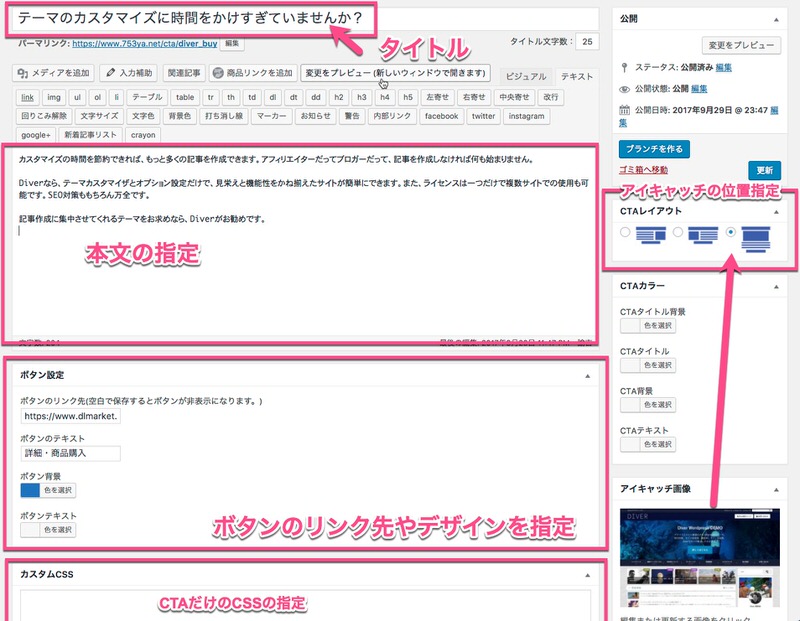
Task: Click the メディアを追加 button
Action: [x=53, y=73]
